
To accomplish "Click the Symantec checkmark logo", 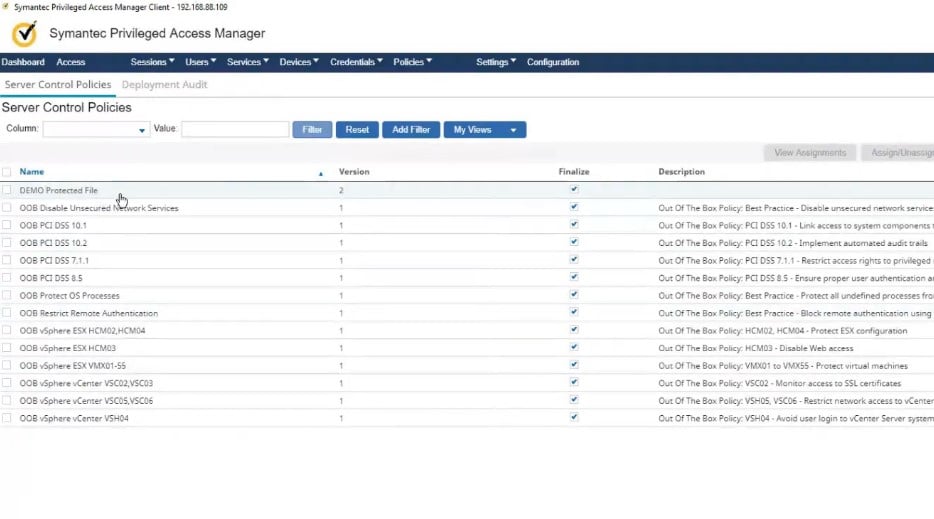I will coord(24,34).
